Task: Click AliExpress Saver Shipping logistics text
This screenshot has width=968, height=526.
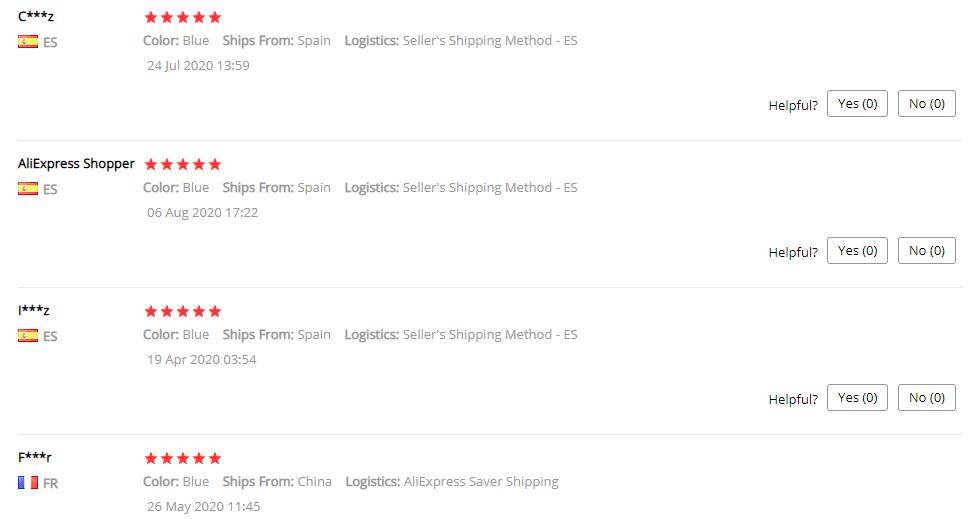Action: click(x=480, y=481)
